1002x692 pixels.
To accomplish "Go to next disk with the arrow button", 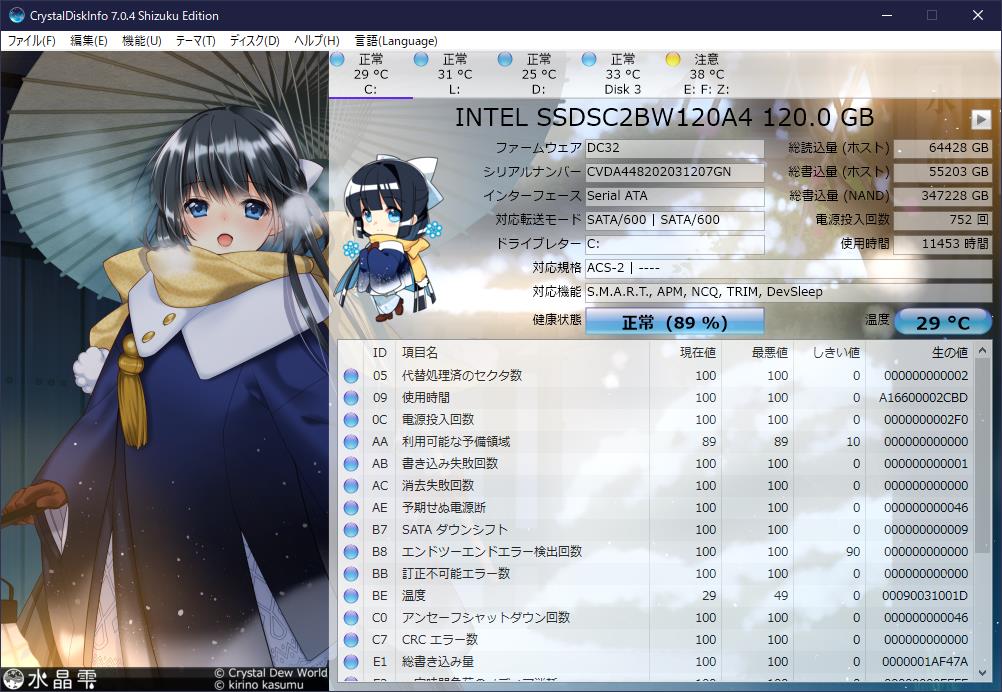I will click(981, 119).
